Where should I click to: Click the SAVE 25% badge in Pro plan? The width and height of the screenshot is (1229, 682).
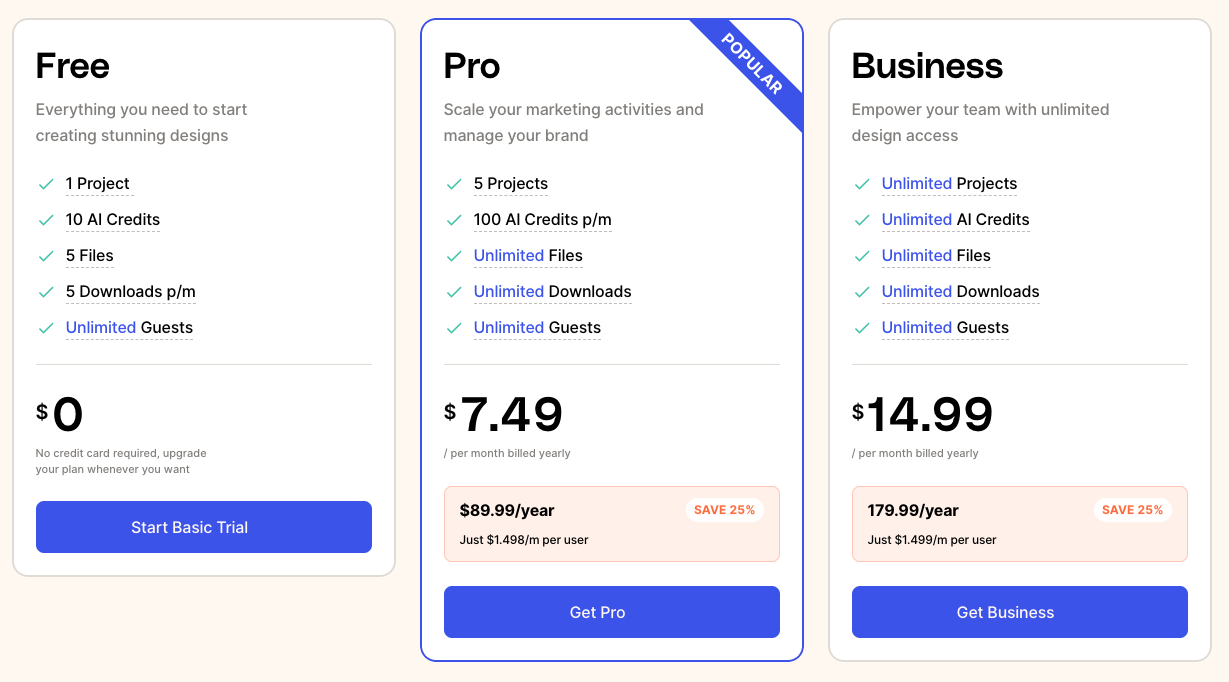tap(725, 509)
